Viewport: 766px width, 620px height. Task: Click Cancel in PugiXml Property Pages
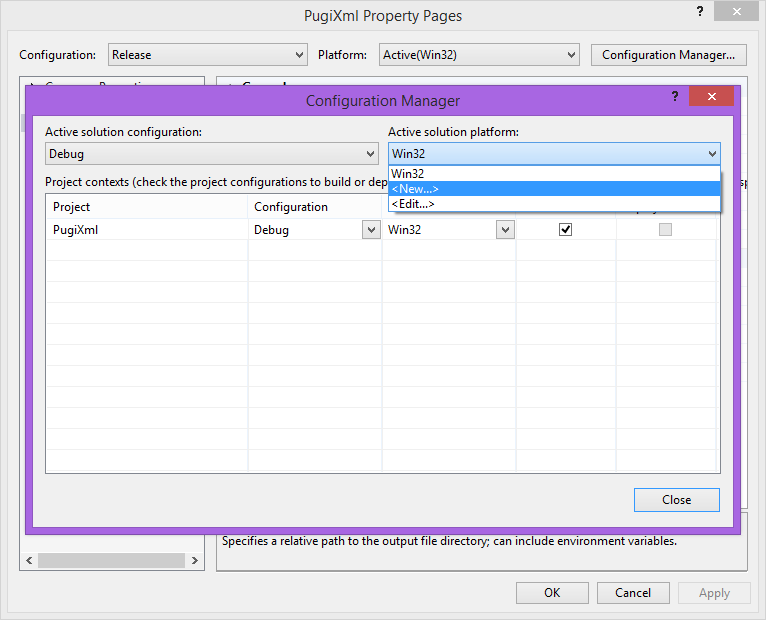633,593
